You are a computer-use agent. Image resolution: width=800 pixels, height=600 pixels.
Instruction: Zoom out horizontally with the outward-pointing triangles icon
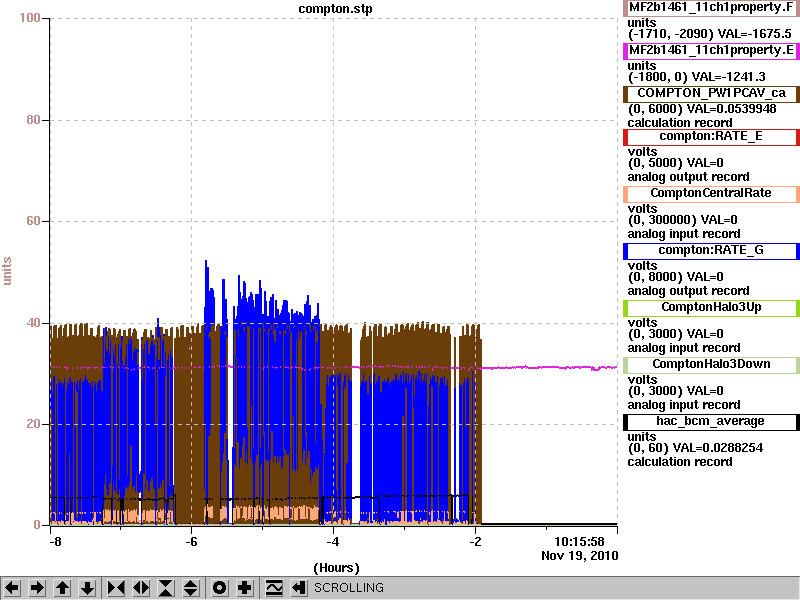(x=141, y=588)
